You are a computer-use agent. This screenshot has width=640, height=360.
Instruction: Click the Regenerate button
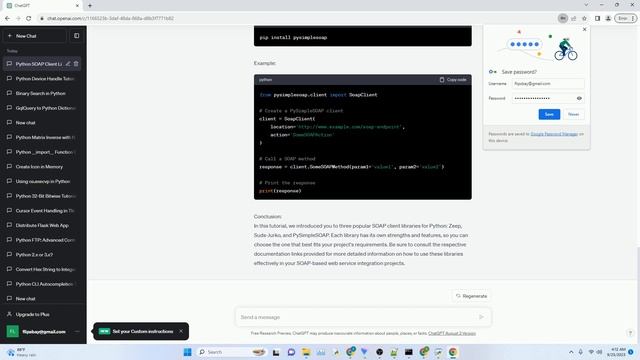(471, 296)
